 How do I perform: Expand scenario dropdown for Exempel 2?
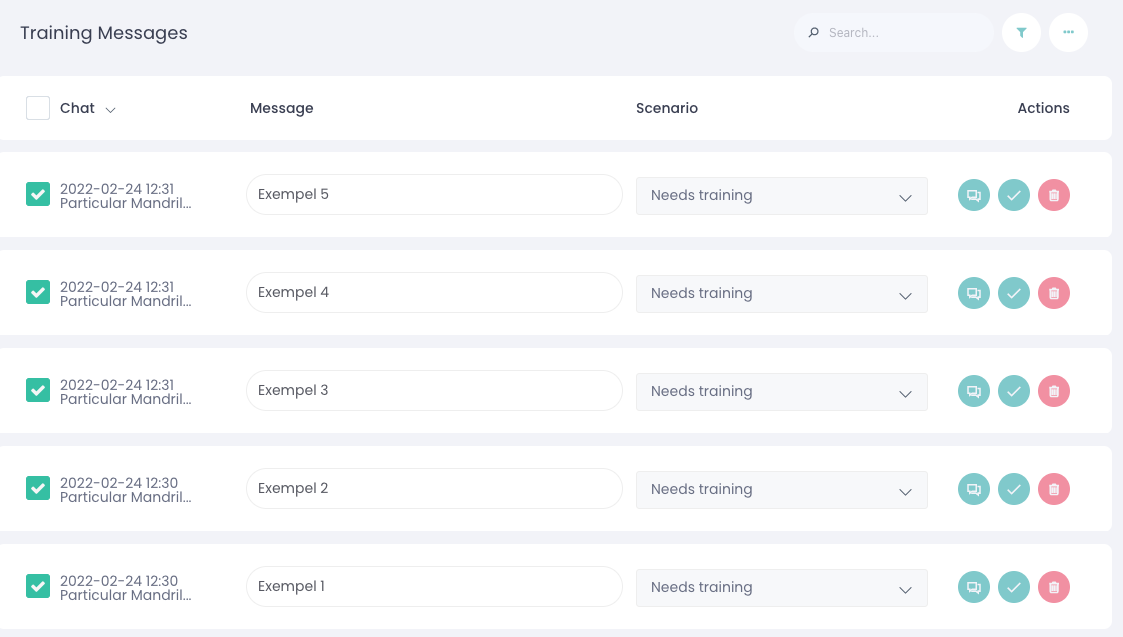[781, 490]
